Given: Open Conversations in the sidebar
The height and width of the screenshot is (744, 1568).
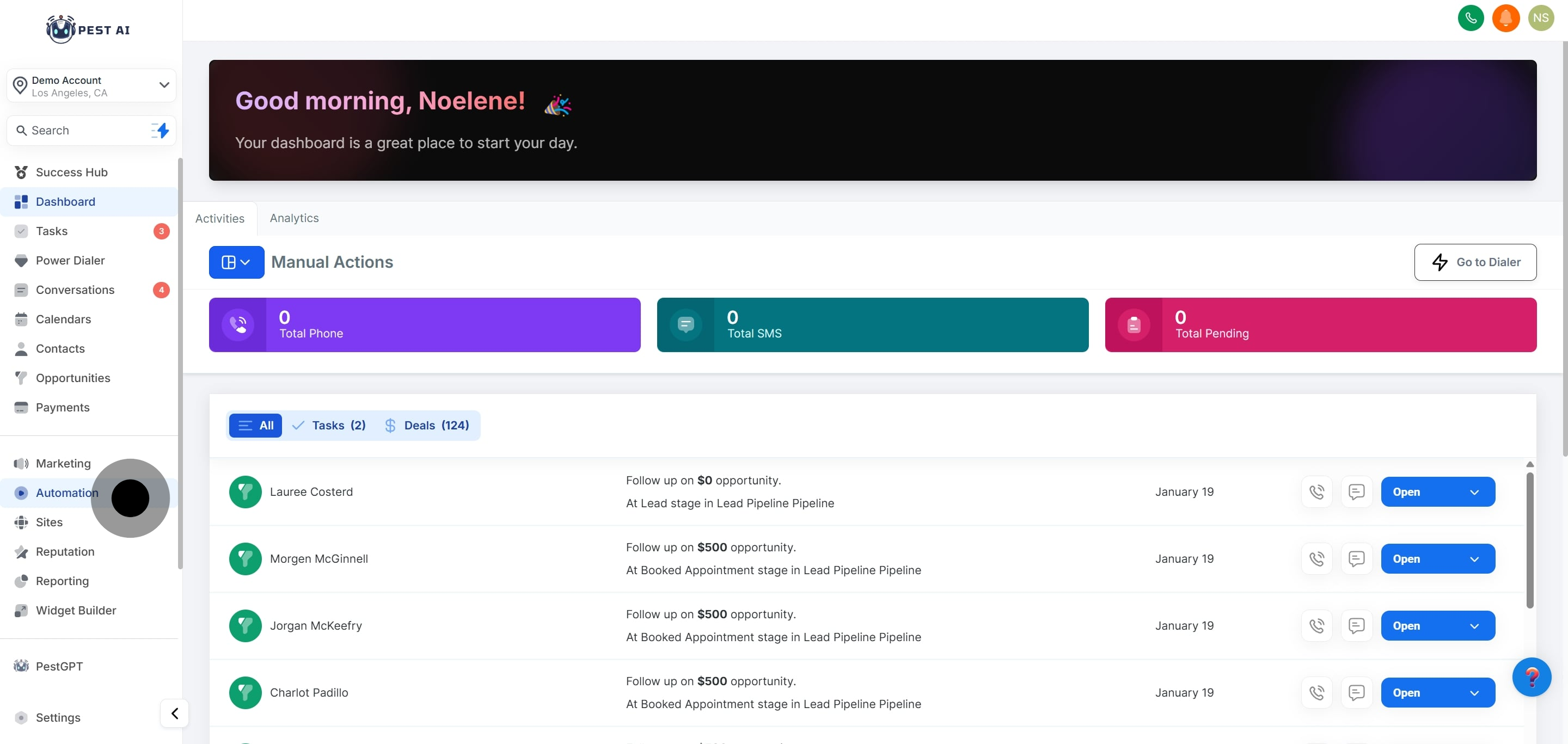Looking at the screenshot, I should (89, 290).
